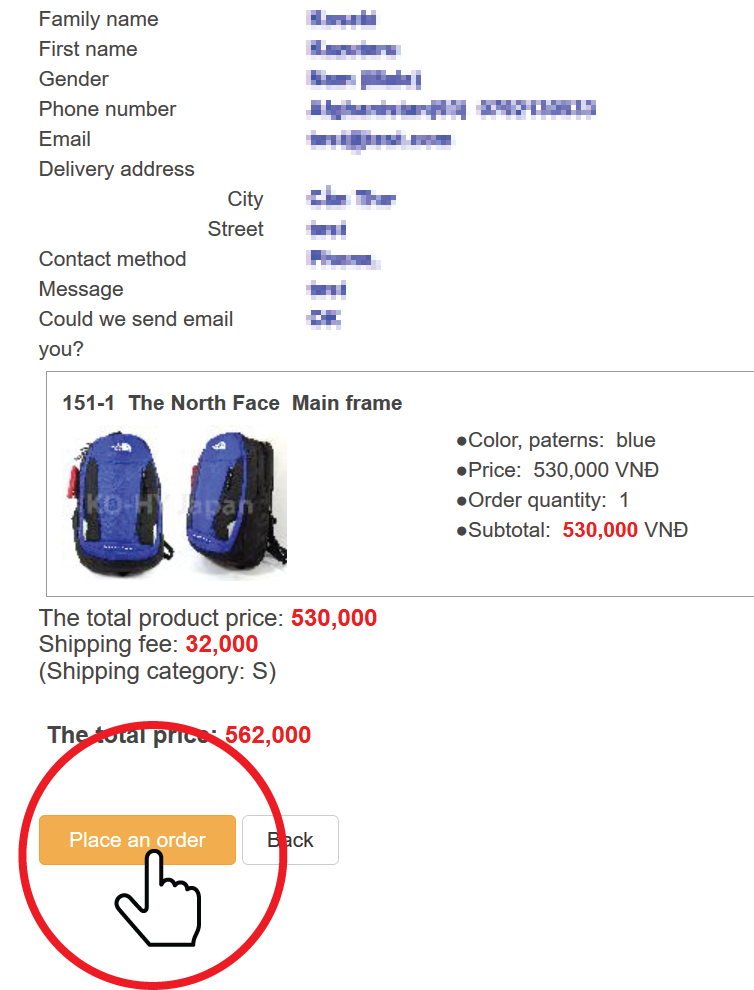754x990 pixels.
Task: Click the Street label
Action: (x=235, y=229)
